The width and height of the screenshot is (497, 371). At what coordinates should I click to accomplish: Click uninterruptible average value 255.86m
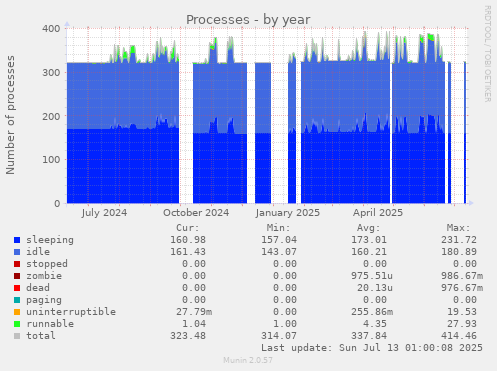point(372,312)
